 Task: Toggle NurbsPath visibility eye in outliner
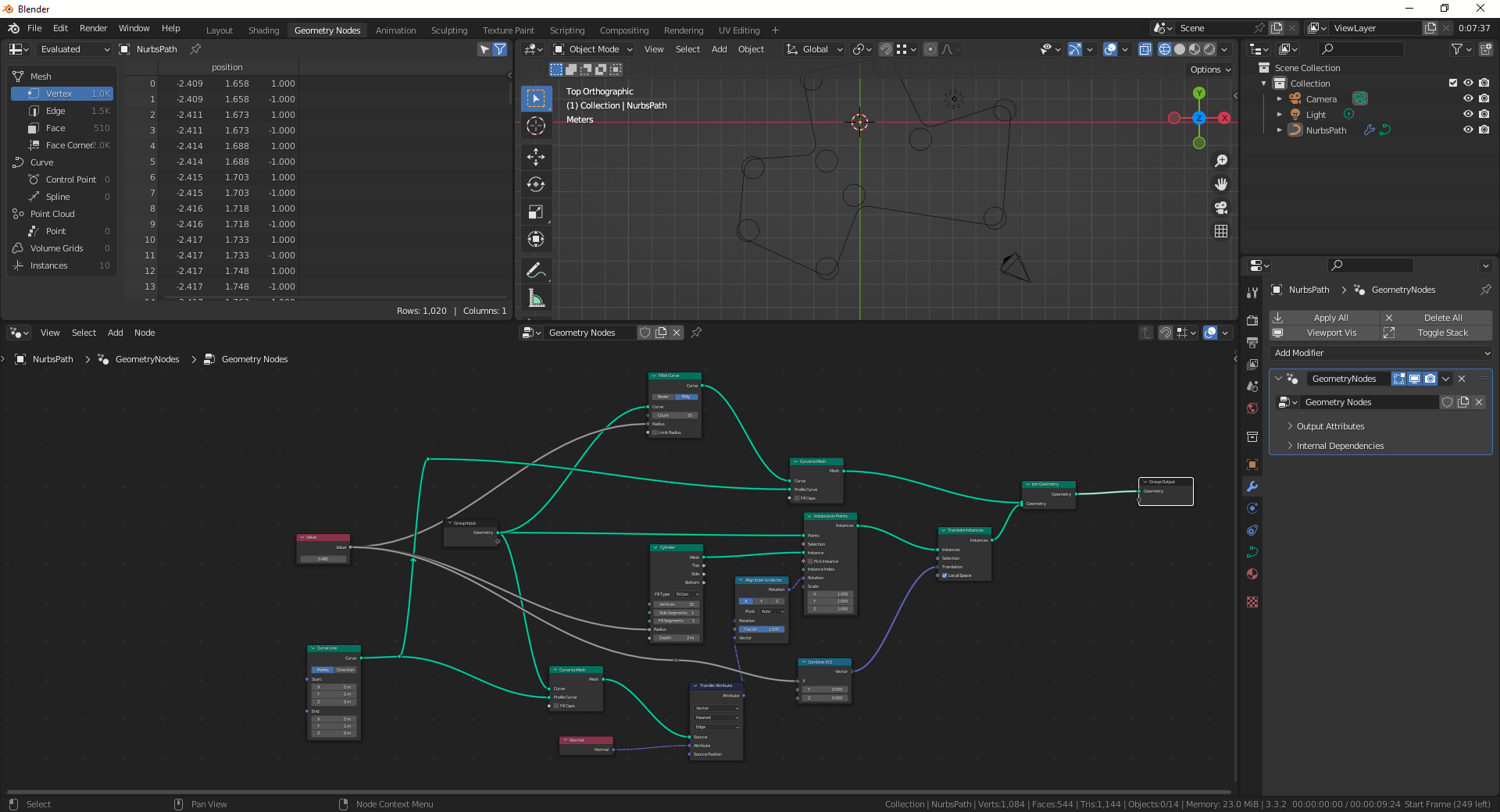point(1468,130)
